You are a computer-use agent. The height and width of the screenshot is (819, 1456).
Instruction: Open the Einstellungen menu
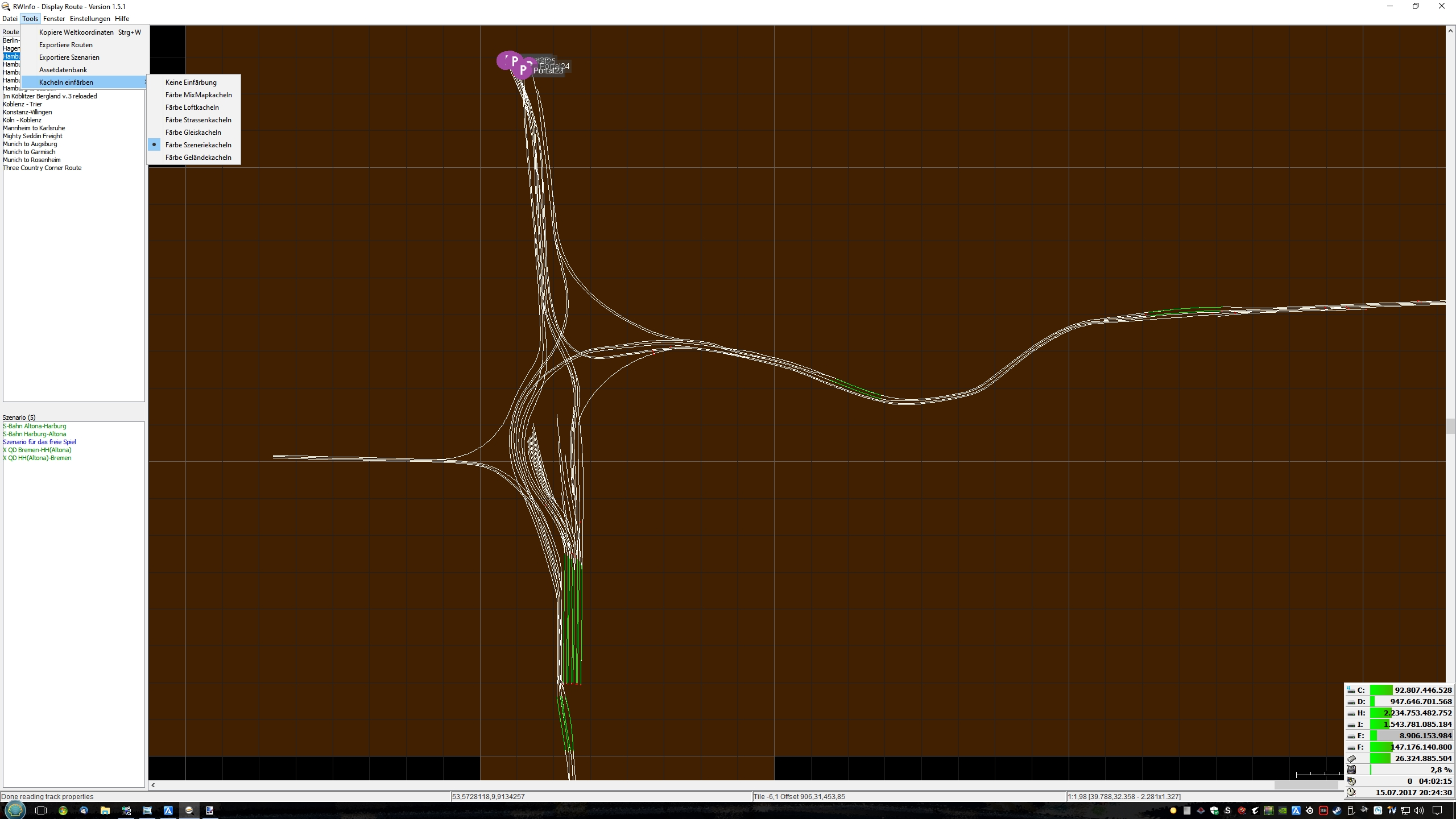coord(89,19)
